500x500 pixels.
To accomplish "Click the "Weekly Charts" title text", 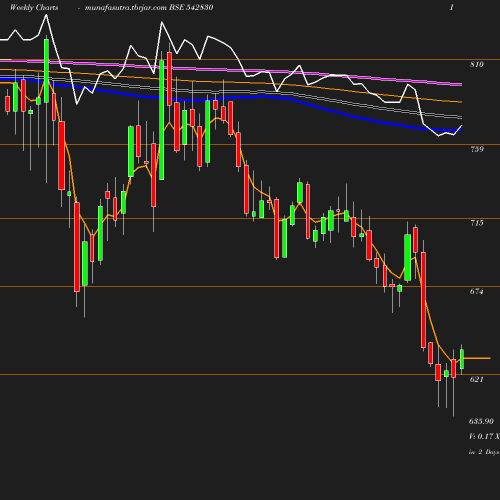I will pyautogui.click(x=34, y=8).
